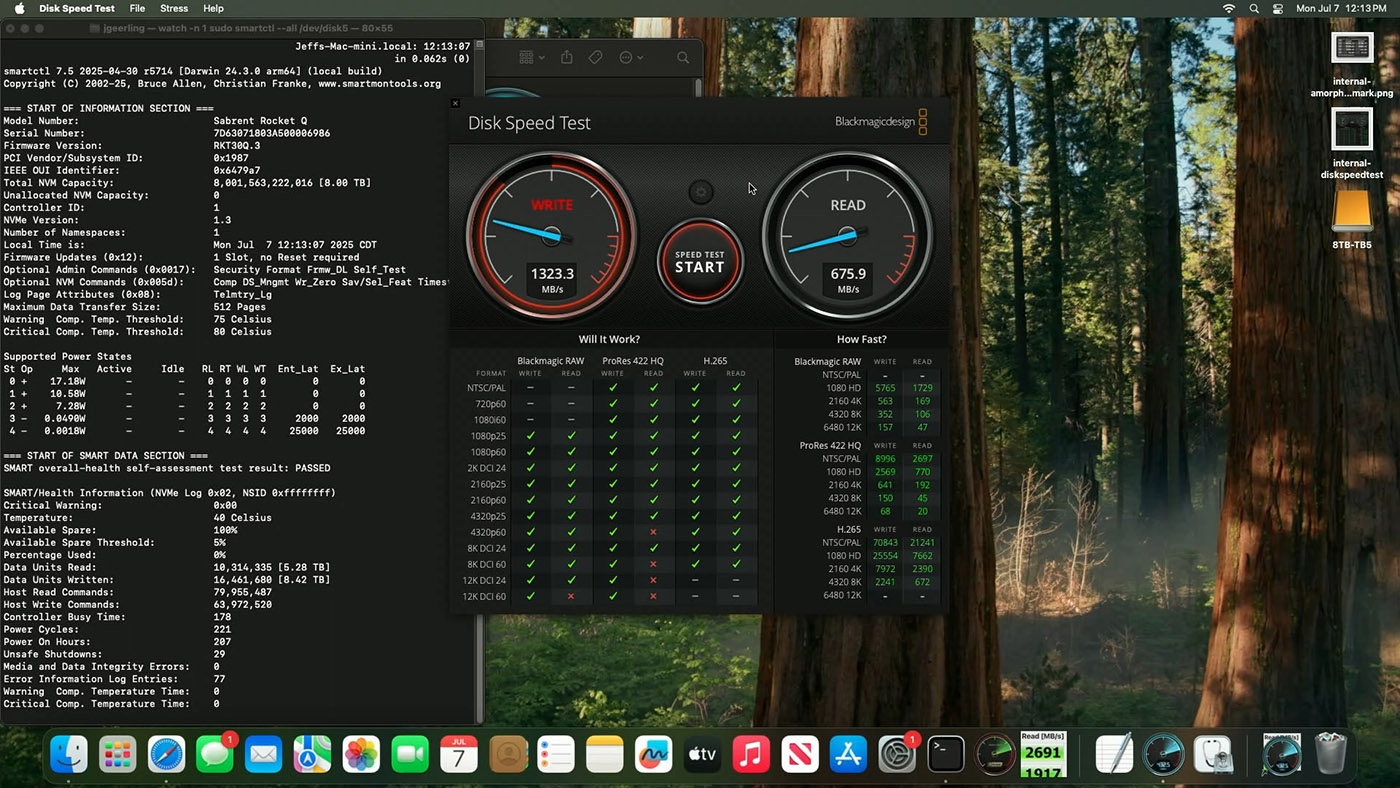Open Music from the dock
The width and height of the screenshot is (1400, 788).
(x=751, y=754)
